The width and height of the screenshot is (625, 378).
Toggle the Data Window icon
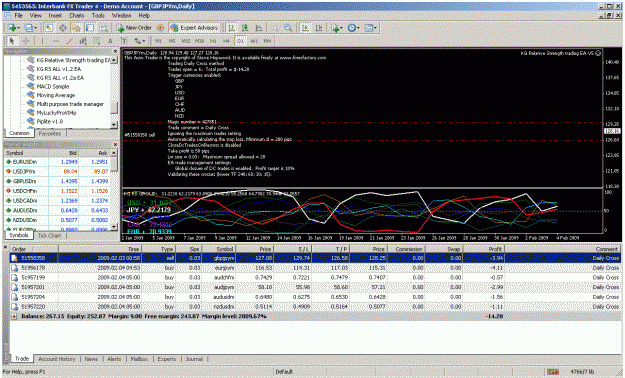tap(63, 28)
